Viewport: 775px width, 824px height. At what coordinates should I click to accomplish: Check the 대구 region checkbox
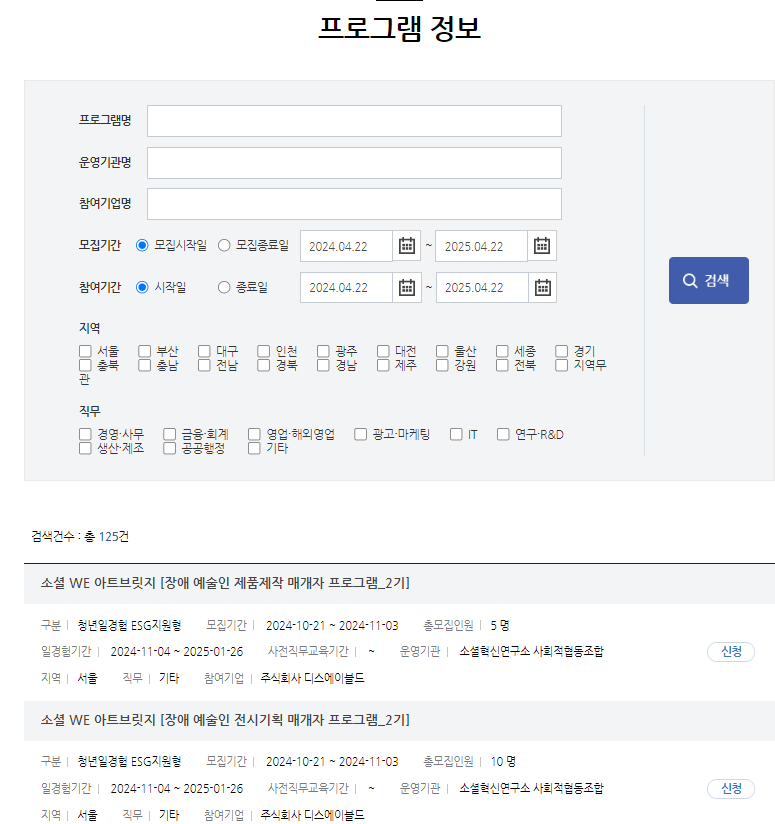coord(204,351)
